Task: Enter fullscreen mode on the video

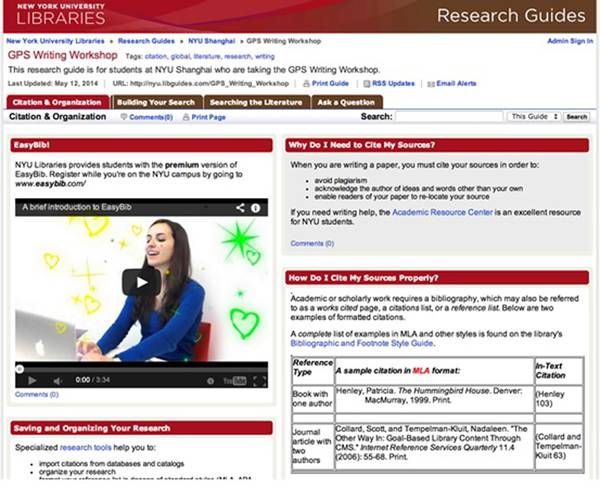Action: (258, 380)
